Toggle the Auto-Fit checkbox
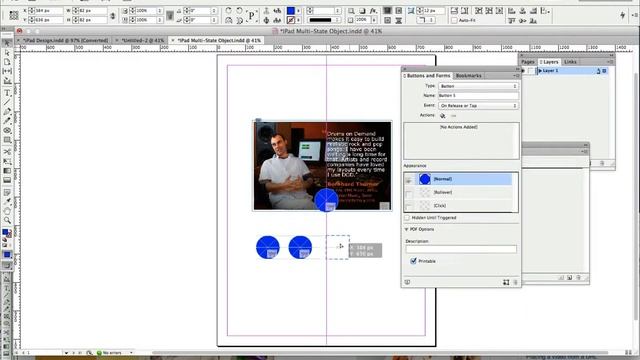 [454, 20]
